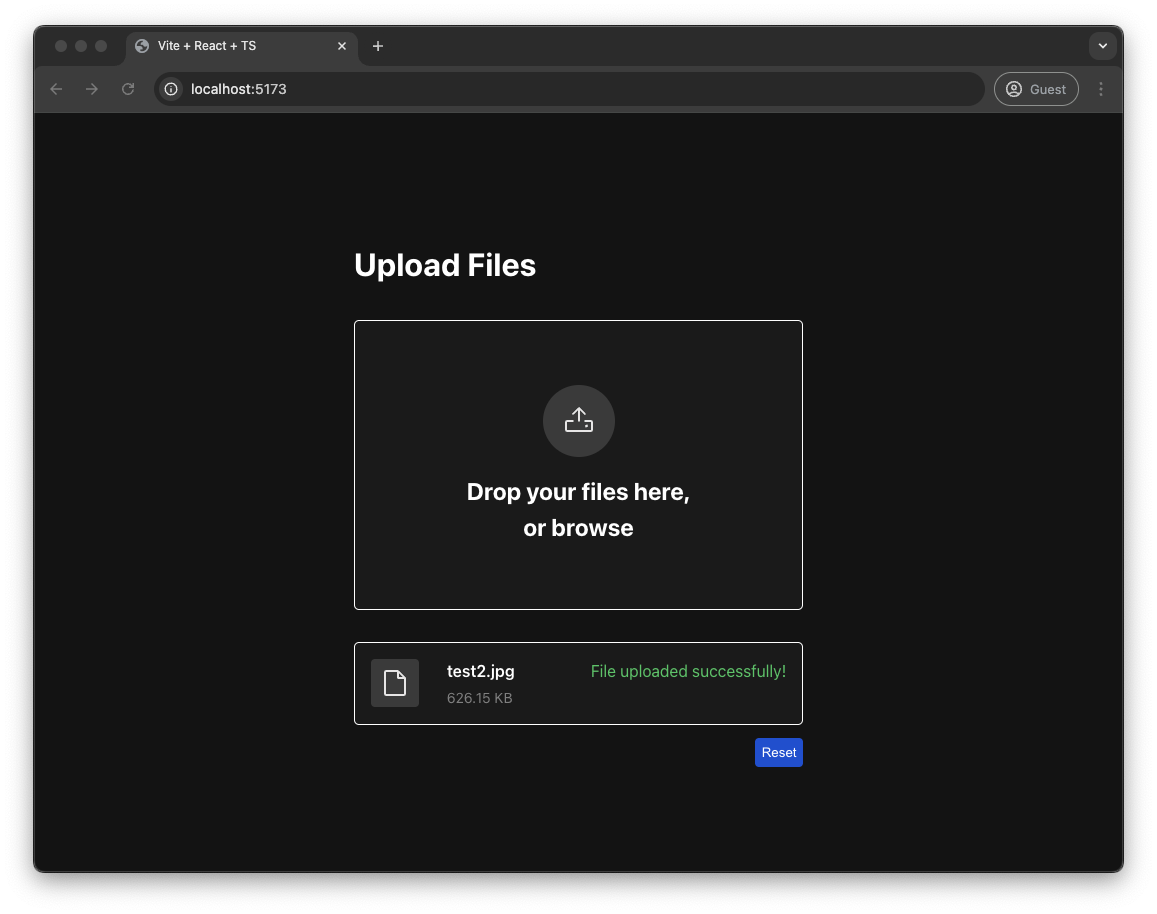Expand the tab overview chevron at top right
The width and height of the screenshot is (1157, 914).
click(1103, 46)
